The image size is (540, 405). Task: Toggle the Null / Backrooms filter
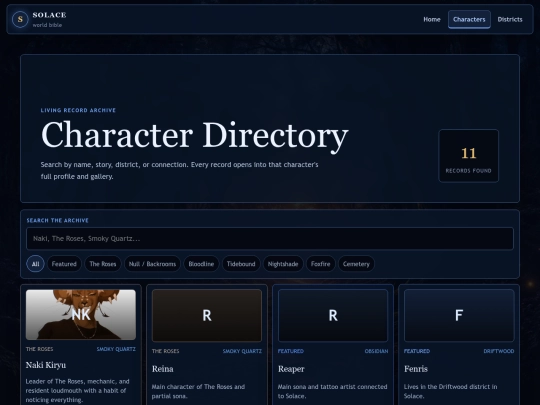(152, 264)
